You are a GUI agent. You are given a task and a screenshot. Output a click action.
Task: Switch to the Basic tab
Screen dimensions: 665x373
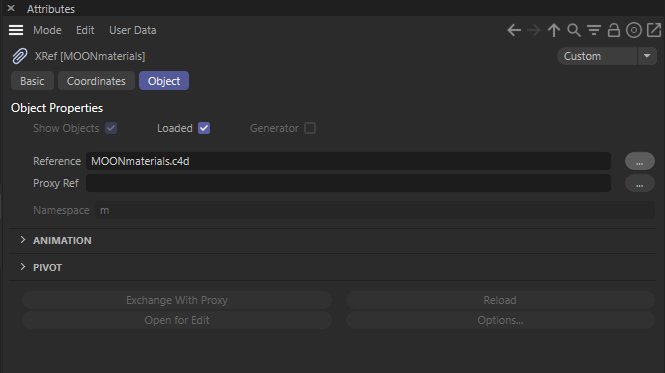click(x=32, y=81)
